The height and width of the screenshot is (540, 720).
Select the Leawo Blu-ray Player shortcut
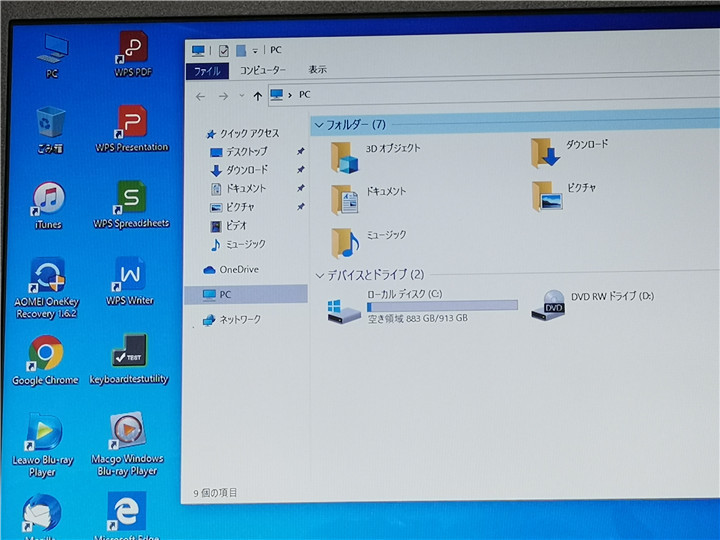[x=43, y=445]
